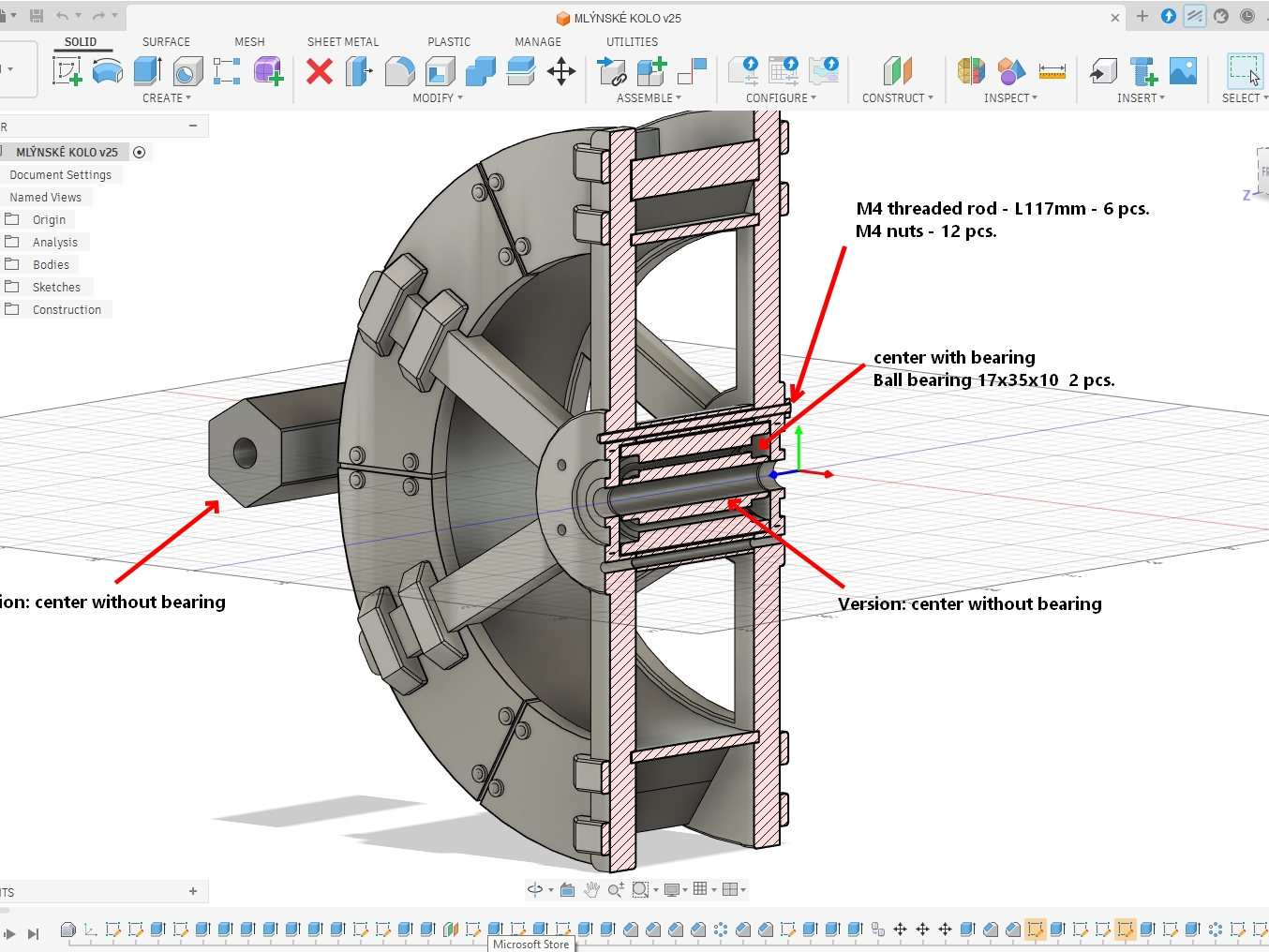Click the Extrude tool icon
The width and height of the screenshot is (1269, 952).
(147, 71)
